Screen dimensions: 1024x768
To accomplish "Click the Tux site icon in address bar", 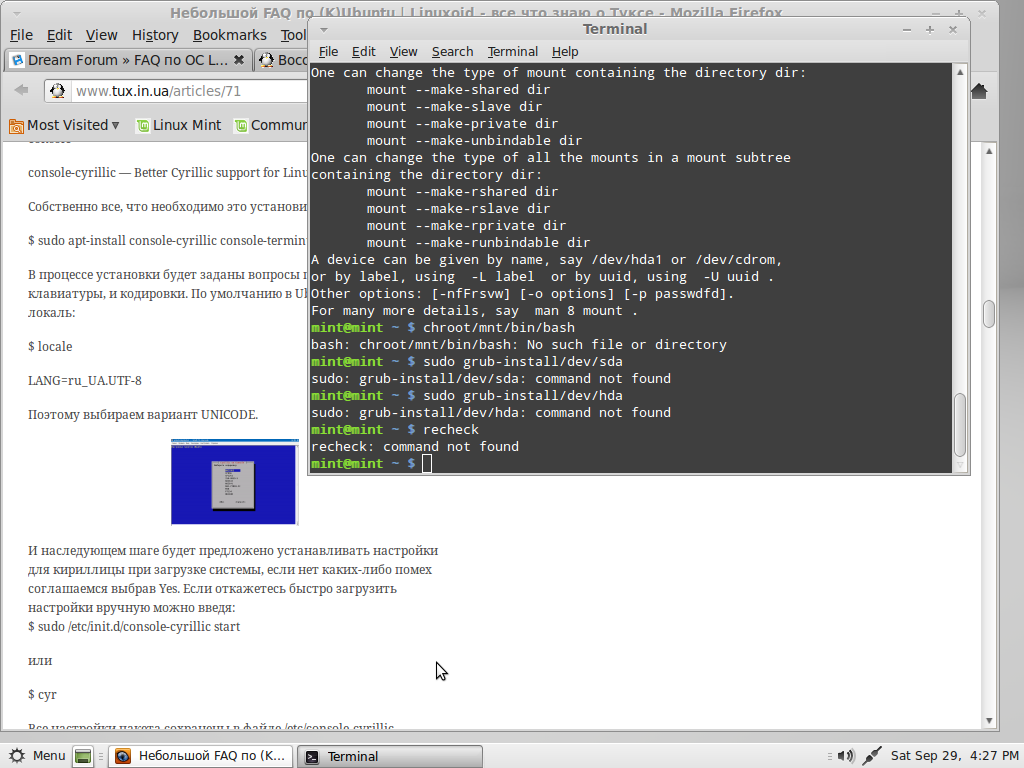I will (x=57, y=91).
